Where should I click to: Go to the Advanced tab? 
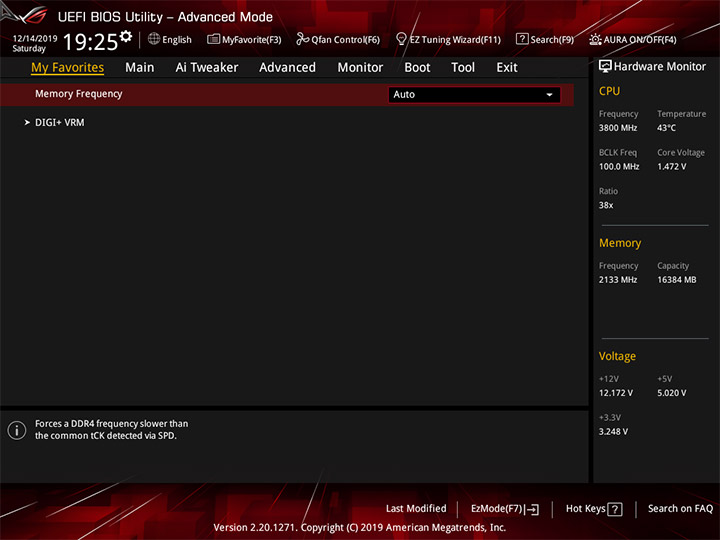(x=287, y=68)
